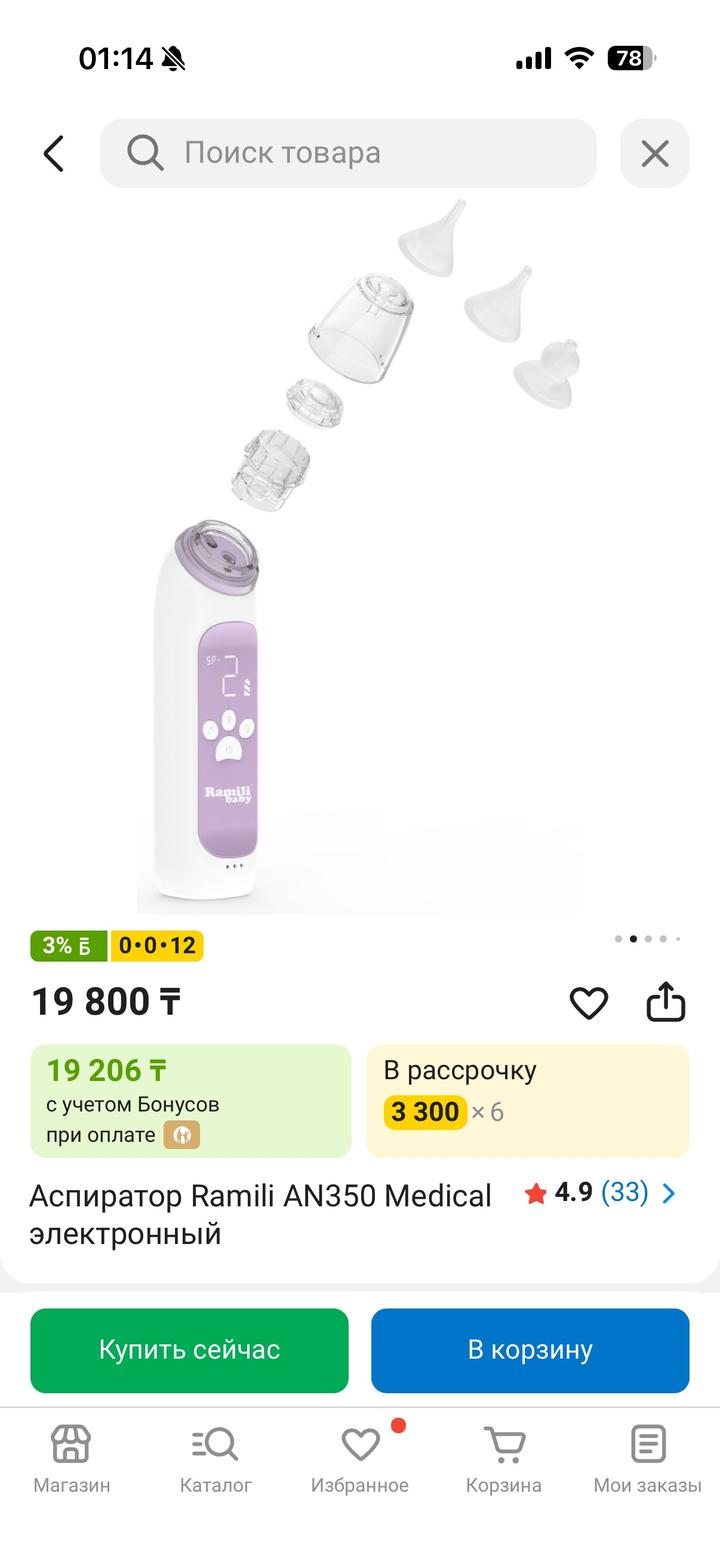
Task: Close search with the X button
Action: click(x=654, y=153)
